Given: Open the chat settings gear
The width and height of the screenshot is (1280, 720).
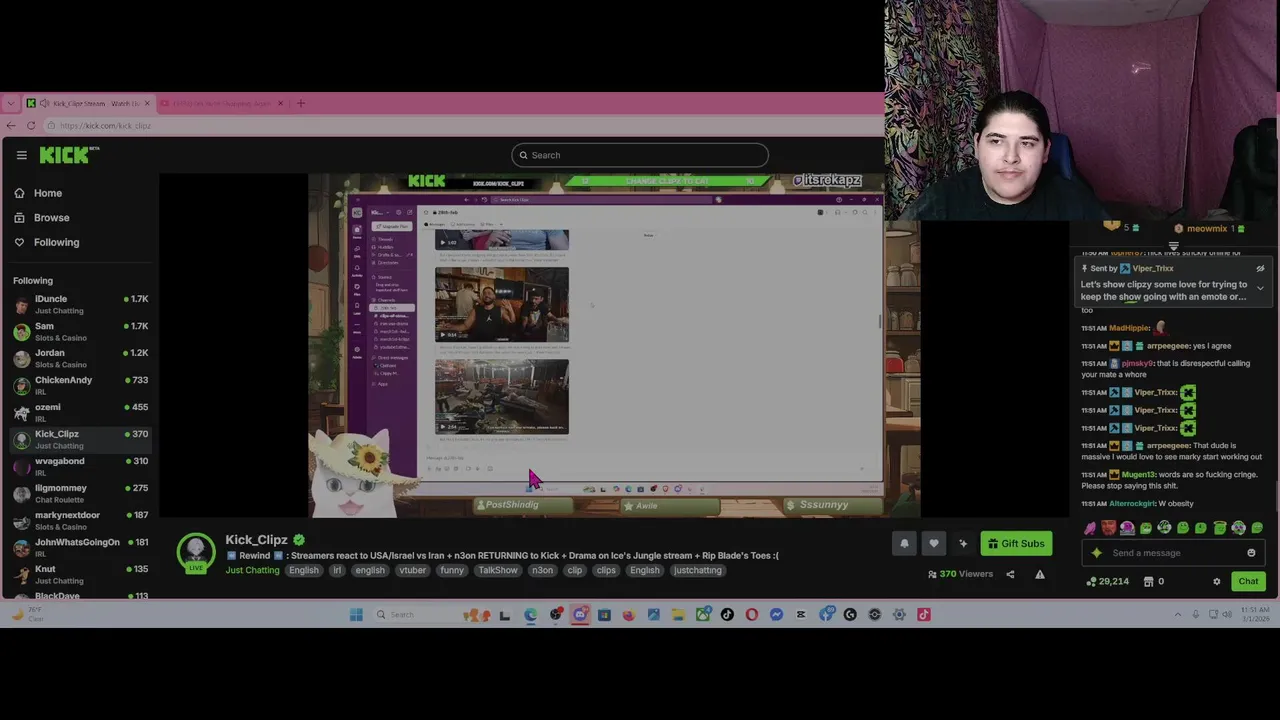Looking at the screenshot, I should (x=1217, y=581).
